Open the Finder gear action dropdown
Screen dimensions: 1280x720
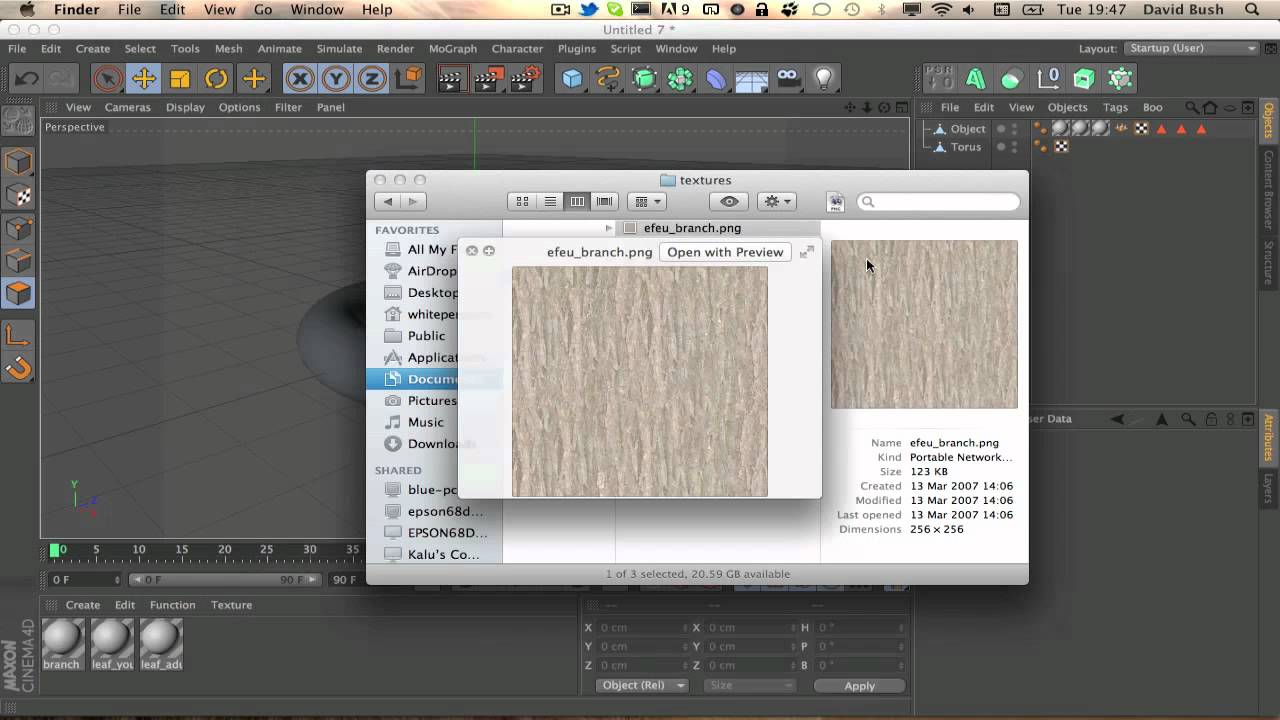click(x=777, y=201)
